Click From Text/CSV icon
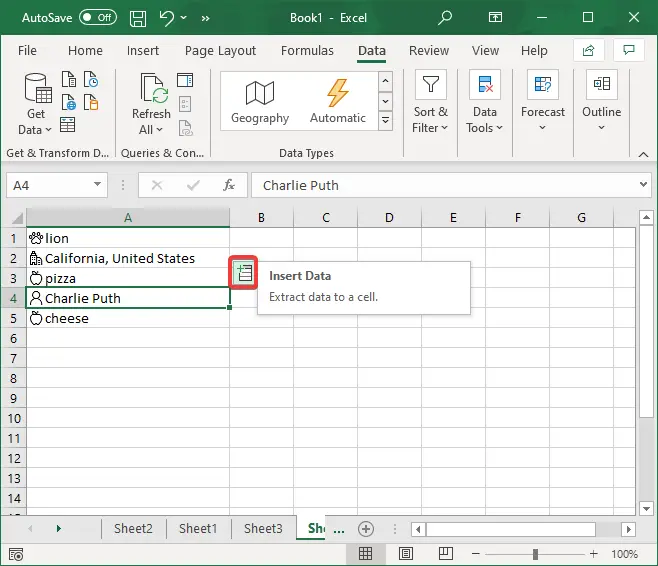The image size is (658, 566). (x=69, y=79)
